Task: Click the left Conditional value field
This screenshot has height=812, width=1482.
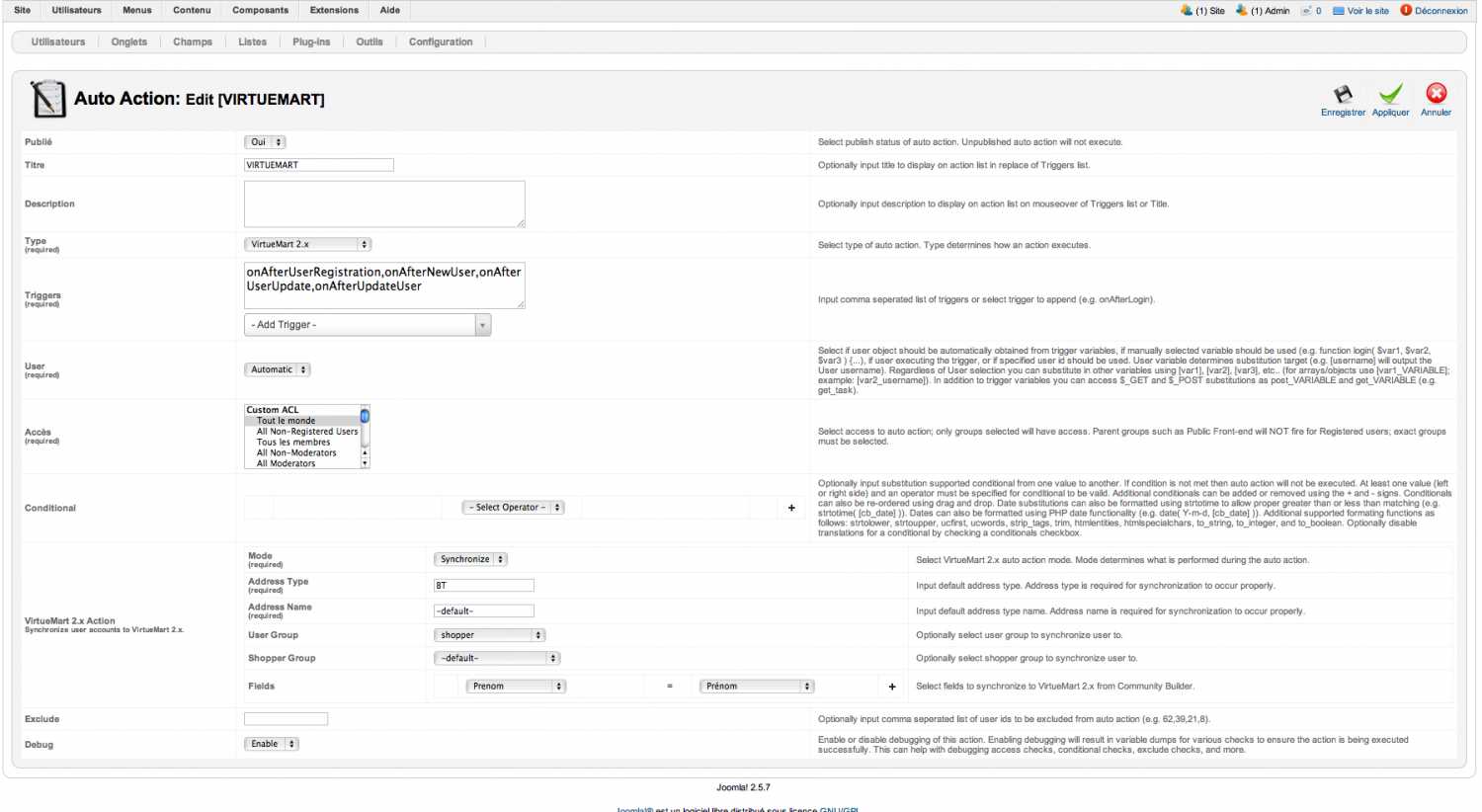Action: (358, 508)
